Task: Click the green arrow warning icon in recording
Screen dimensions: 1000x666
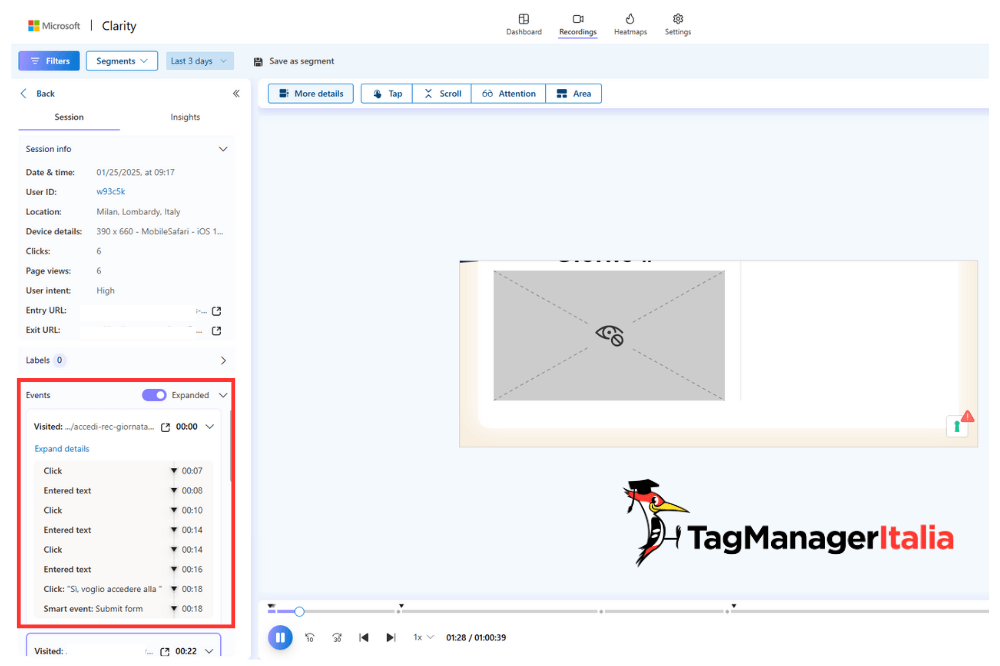Action: (957, 426)
